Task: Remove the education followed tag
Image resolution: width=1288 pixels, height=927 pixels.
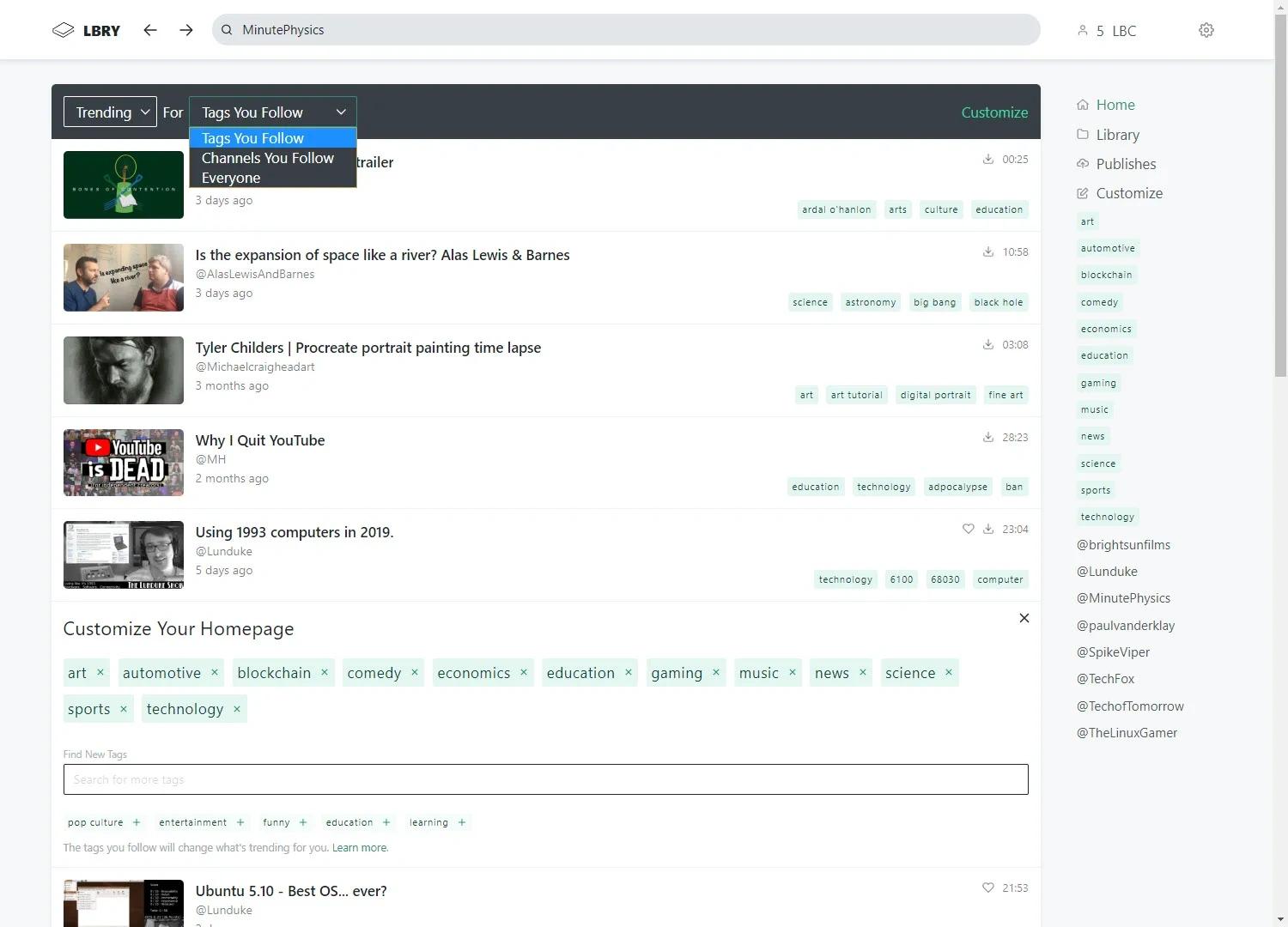Action: 629,672
